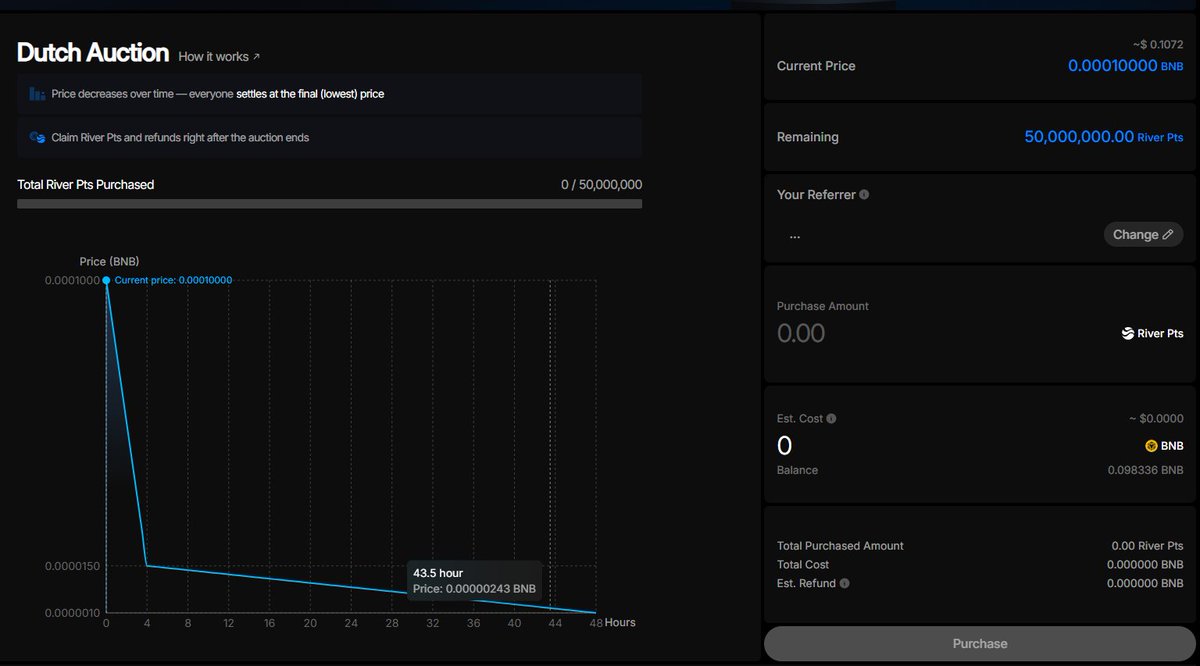Click the Est. Refund "0.000000 BNB" value

pyautogui.click(x=1146, y=583)
